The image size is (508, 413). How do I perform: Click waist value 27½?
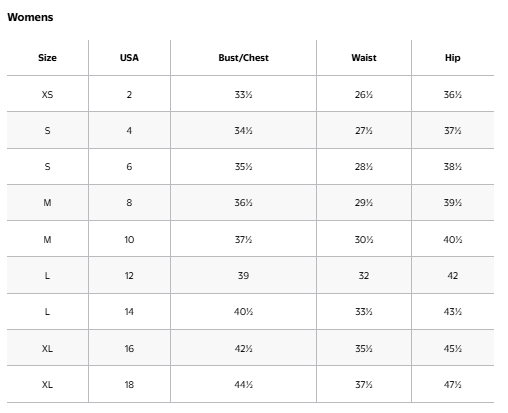(x=364, y=131)
